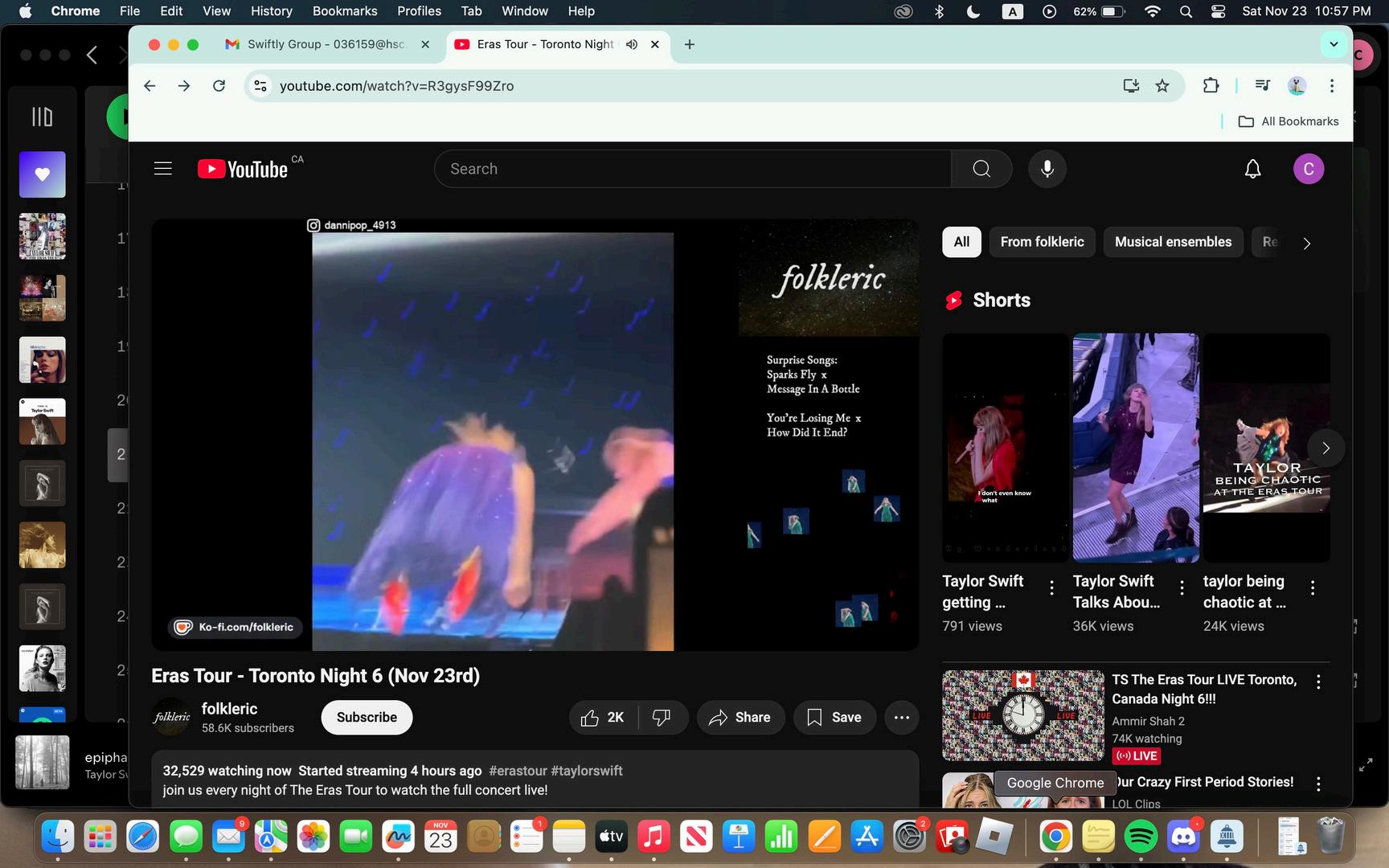
Task: Click the Chrome address bar URL
Action: 396,86
